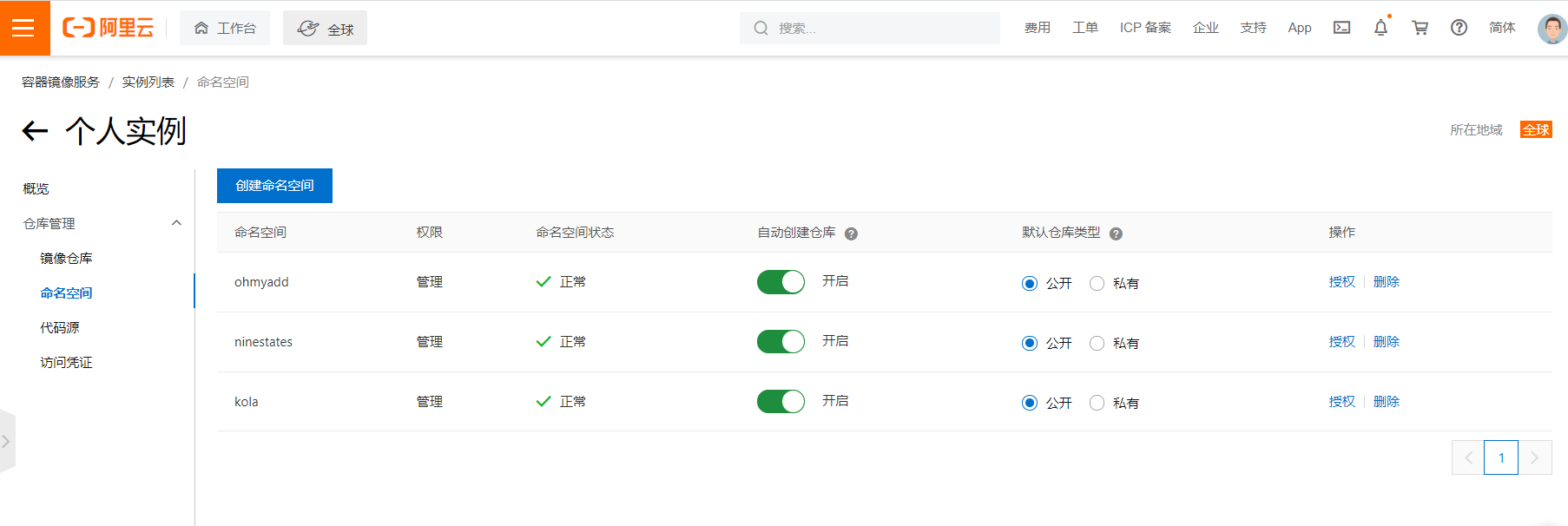Turn off auto-create repository for ohmyadd

pyautogui.click(x=781, y=282)
